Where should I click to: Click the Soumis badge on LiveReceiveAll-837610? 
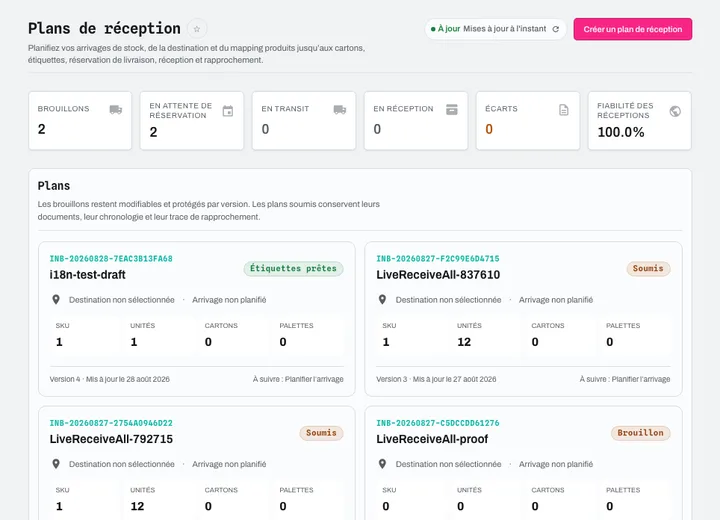[648, 268]
